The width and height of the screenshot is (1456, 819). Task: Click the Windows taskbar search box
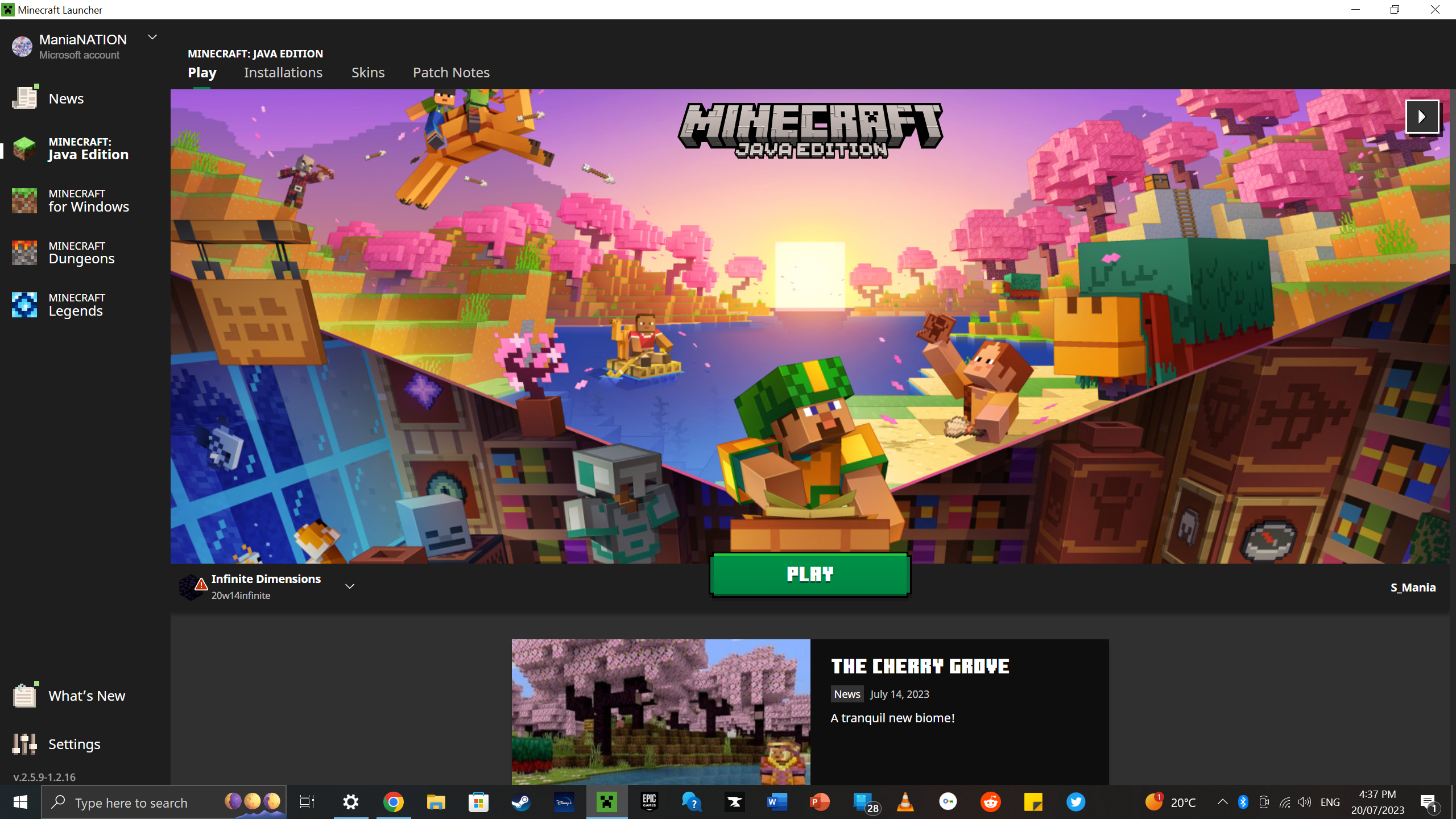(131, 803)
